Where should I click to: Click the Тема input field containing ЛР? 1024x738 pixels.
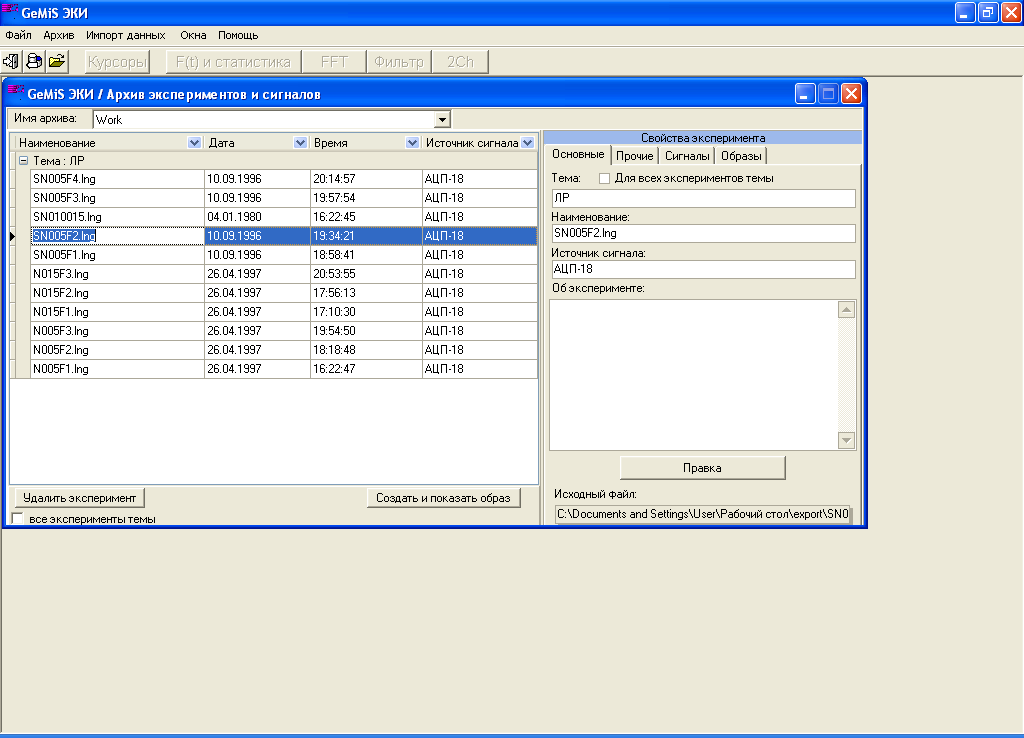(x=703, y=198)
